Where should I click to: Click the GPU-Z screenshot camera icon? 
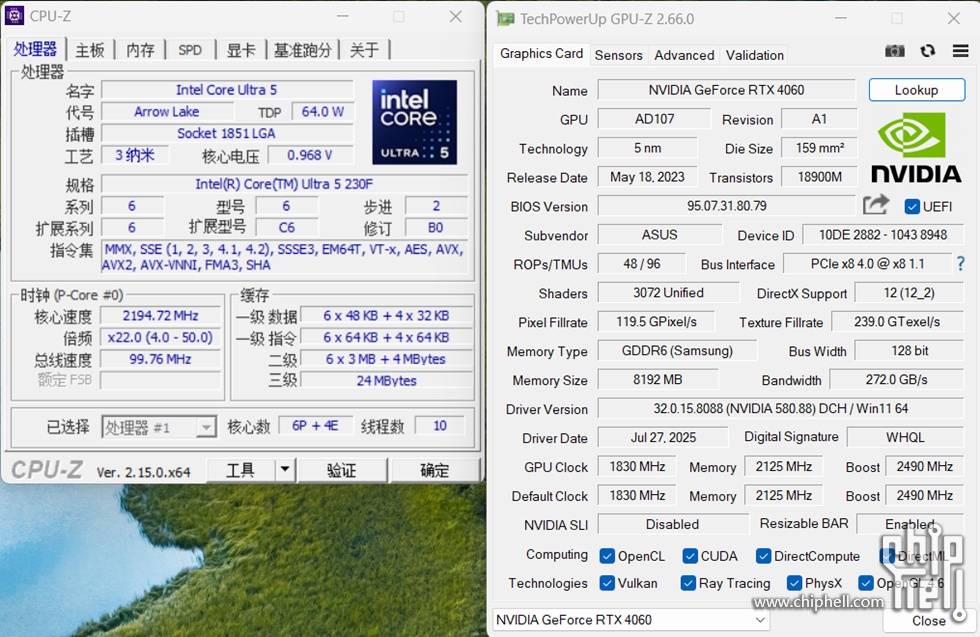[894, 51]
